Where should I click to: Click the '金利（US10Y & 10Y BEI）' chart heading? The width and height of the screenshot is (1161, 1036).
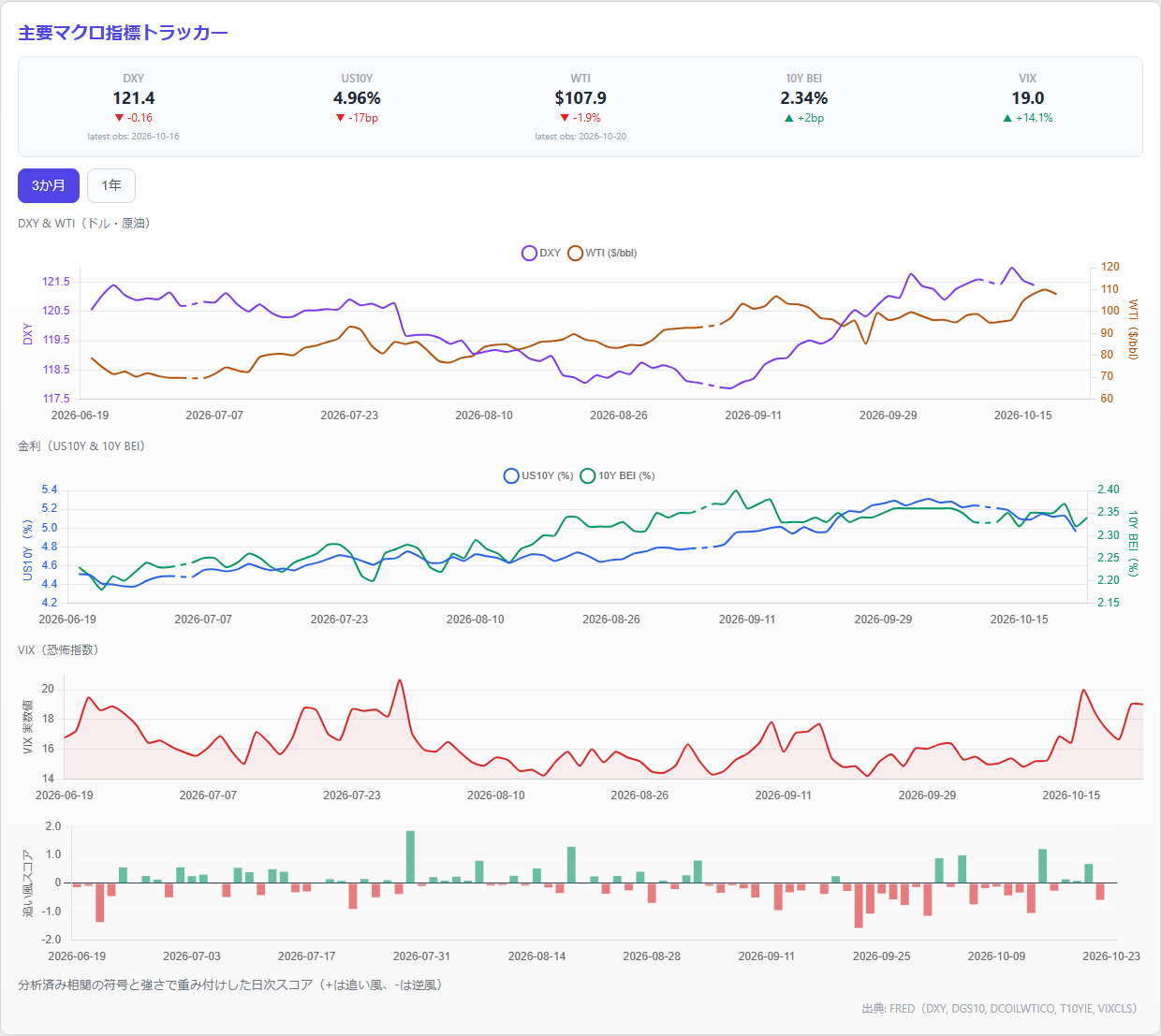pos(81,445)
